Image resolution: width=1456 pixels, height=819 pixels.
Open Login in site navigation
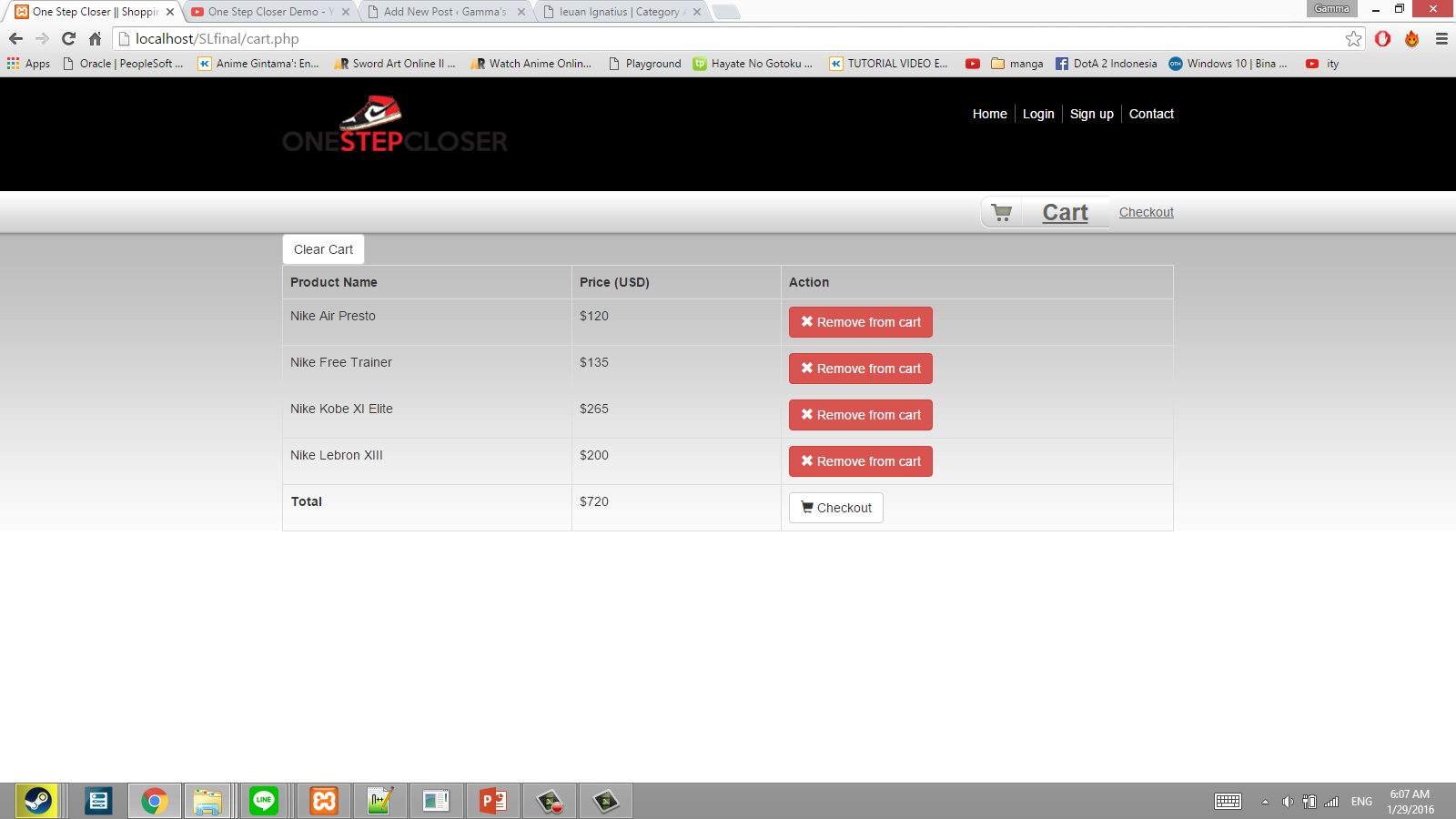1038,114
